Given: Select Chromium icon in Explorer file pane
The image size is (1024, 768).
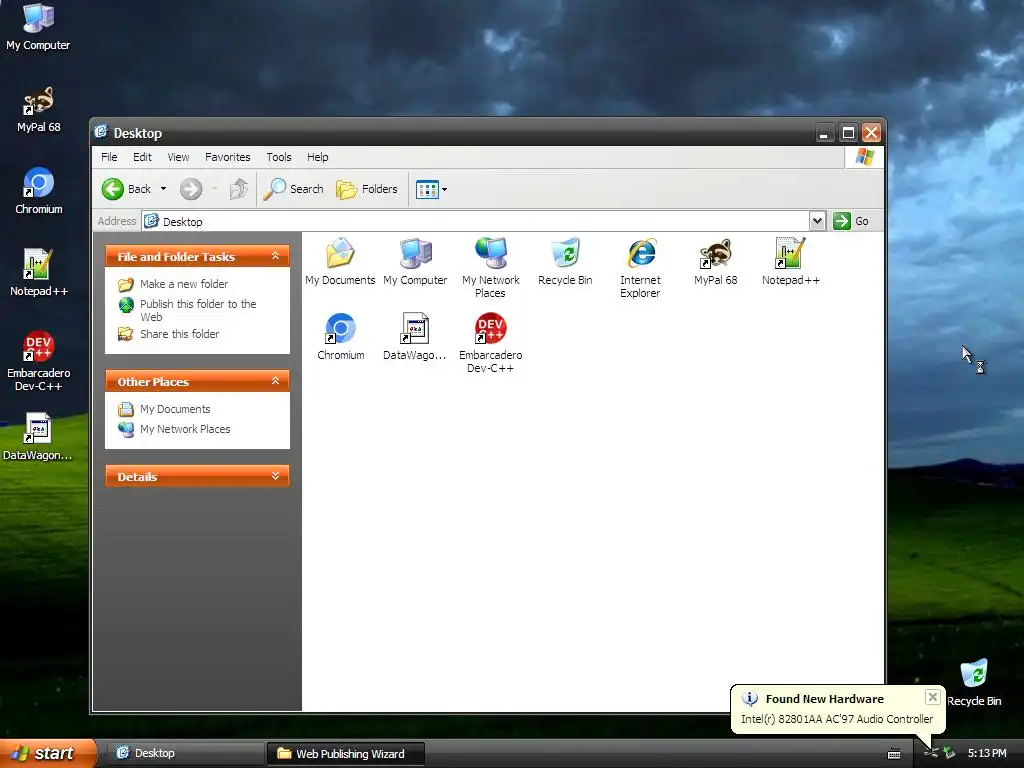Looking at the screenshot, I should [x=340, y=337].
